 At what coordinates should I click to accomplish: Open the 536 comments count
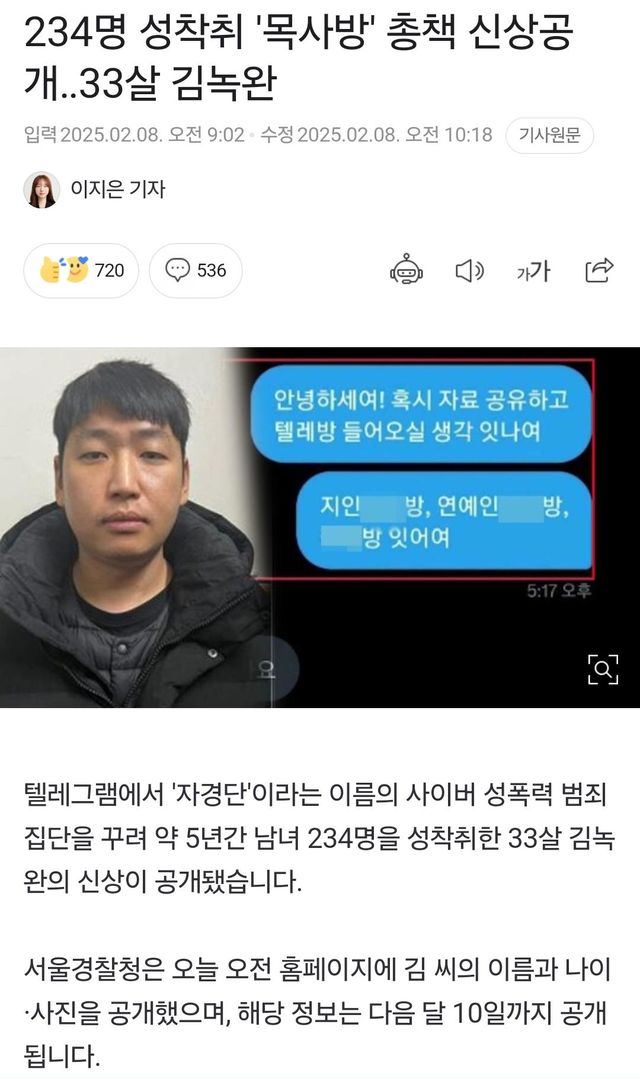click(211, 270)
